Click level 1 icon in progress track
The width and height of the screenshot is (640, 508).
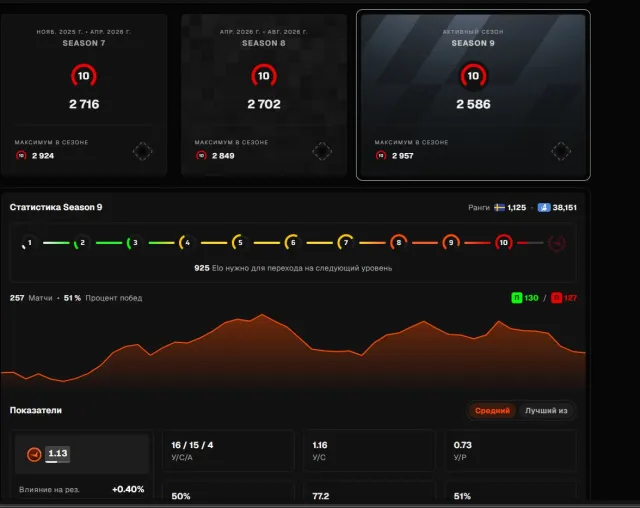tap(29, 243)
